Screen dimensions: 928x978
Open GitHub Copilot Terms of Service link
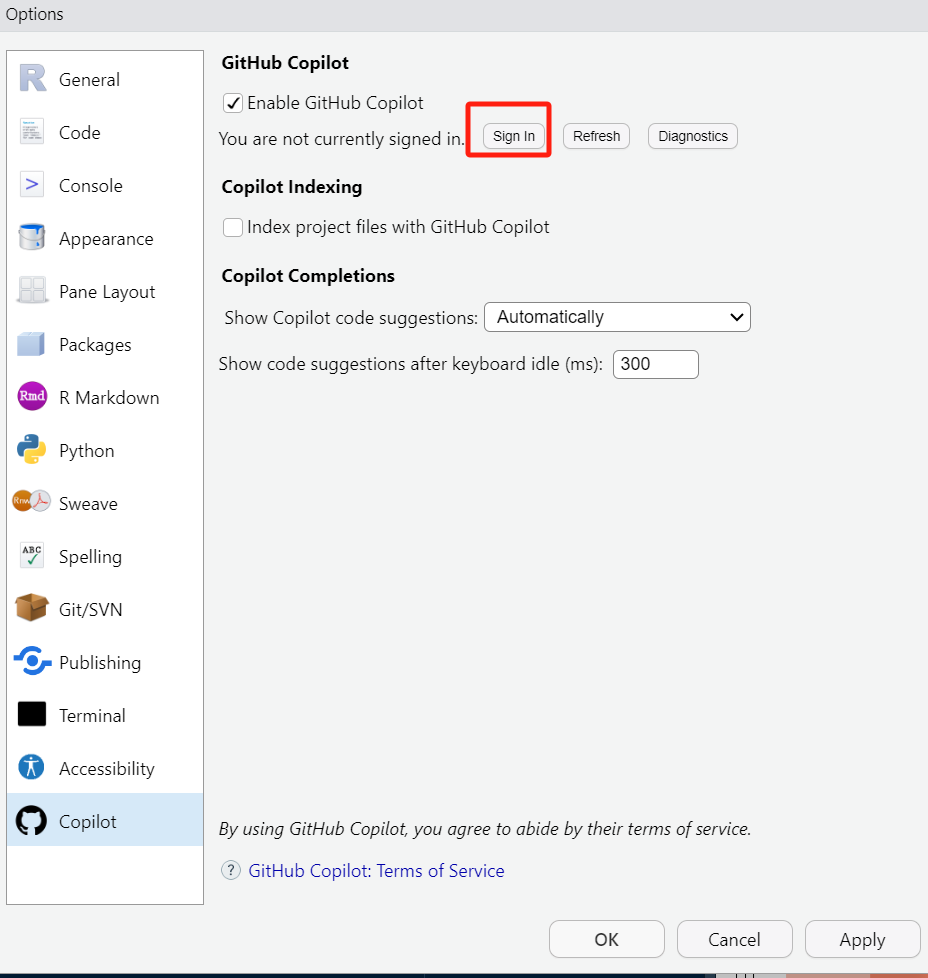(x=376, y=871)
